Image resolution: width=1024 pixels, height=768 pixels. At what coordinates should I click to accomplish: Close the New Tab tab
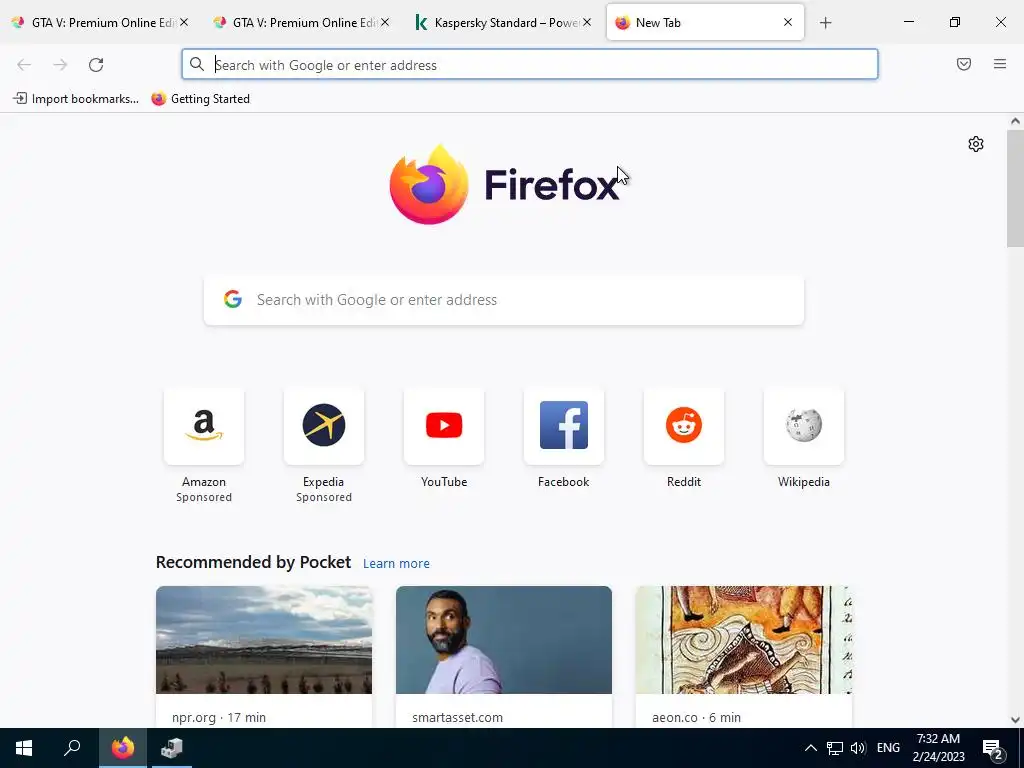tap(788, 23)
